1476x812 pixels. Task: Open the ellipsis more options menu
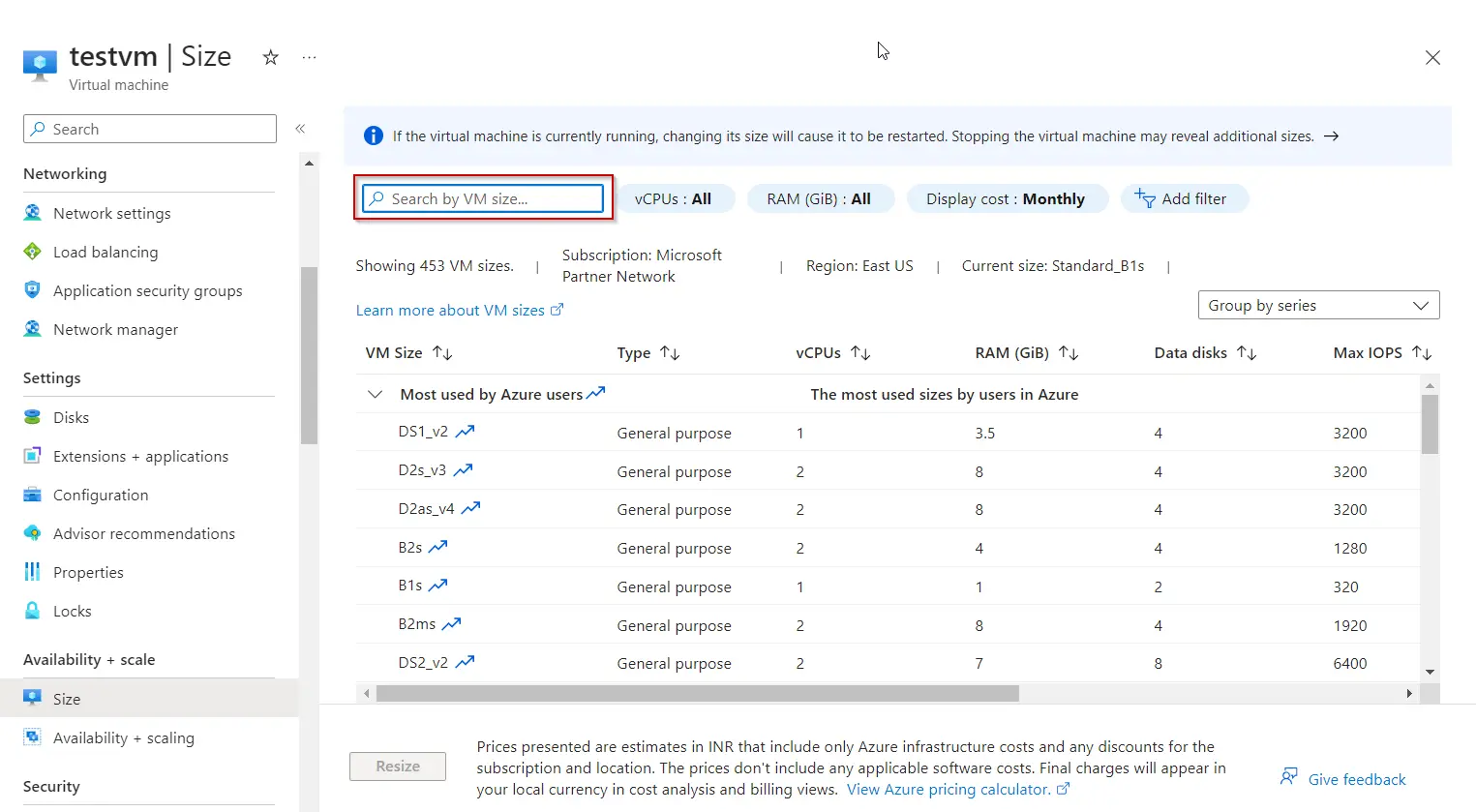pyautogui.click(x=309, y=58)
